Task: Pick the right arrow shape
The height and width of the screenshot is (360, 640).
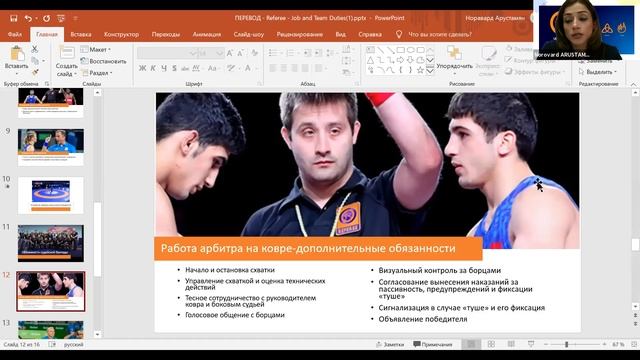Action: click(x=400, y=60)
